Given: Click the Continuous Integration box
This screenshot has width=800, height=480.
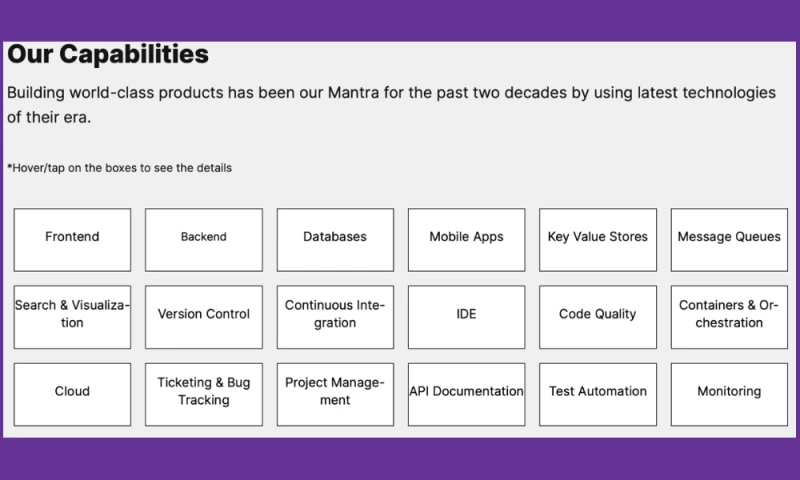Looking at the screenshot, I should (335, 315).
